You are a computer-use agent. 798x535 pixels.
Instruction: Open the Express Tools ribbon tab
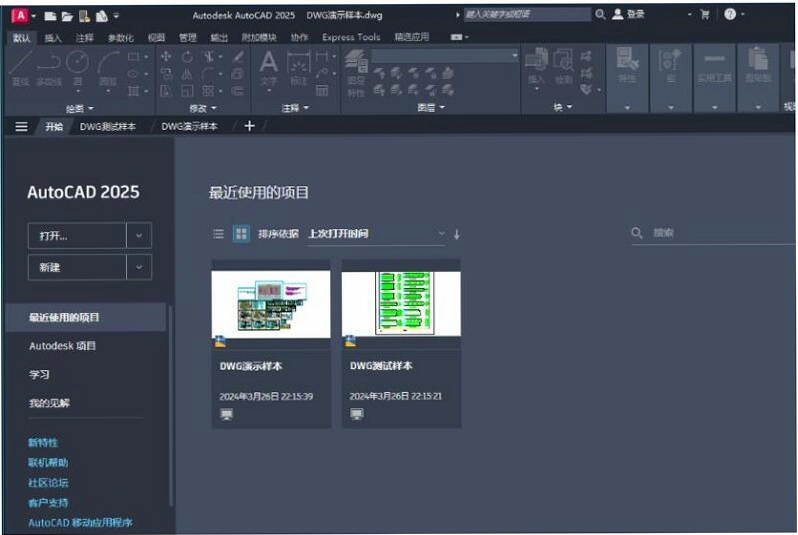coord(351,37)
